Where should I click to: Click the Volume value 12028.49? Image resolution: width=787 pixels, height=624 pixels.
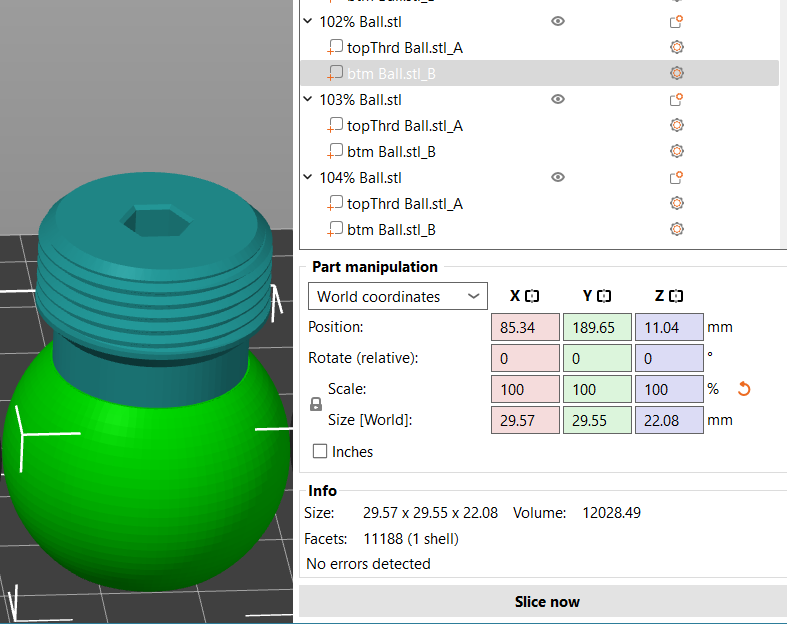point(611,513)
